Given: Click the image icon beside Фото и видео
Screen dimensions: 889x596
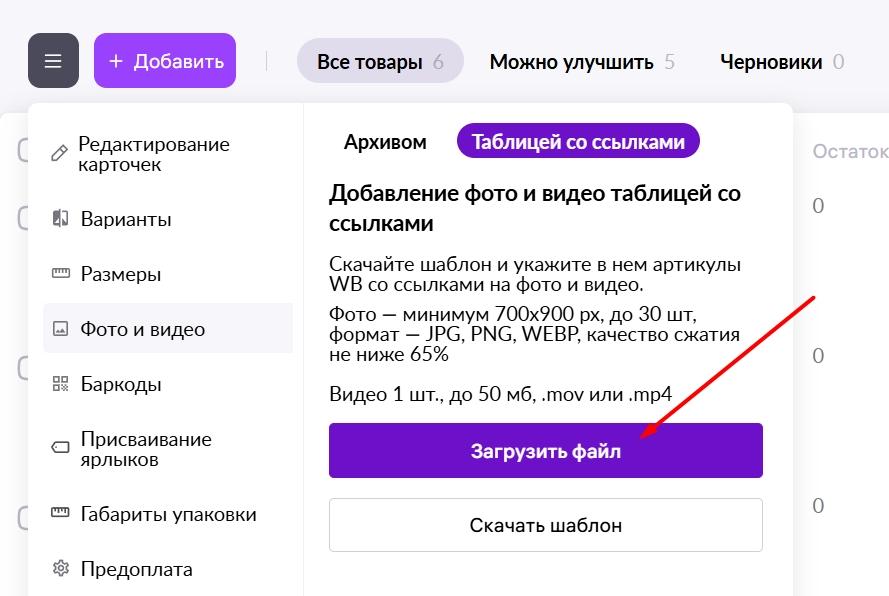Looking at the screenshot, I should tap(60, 329).
